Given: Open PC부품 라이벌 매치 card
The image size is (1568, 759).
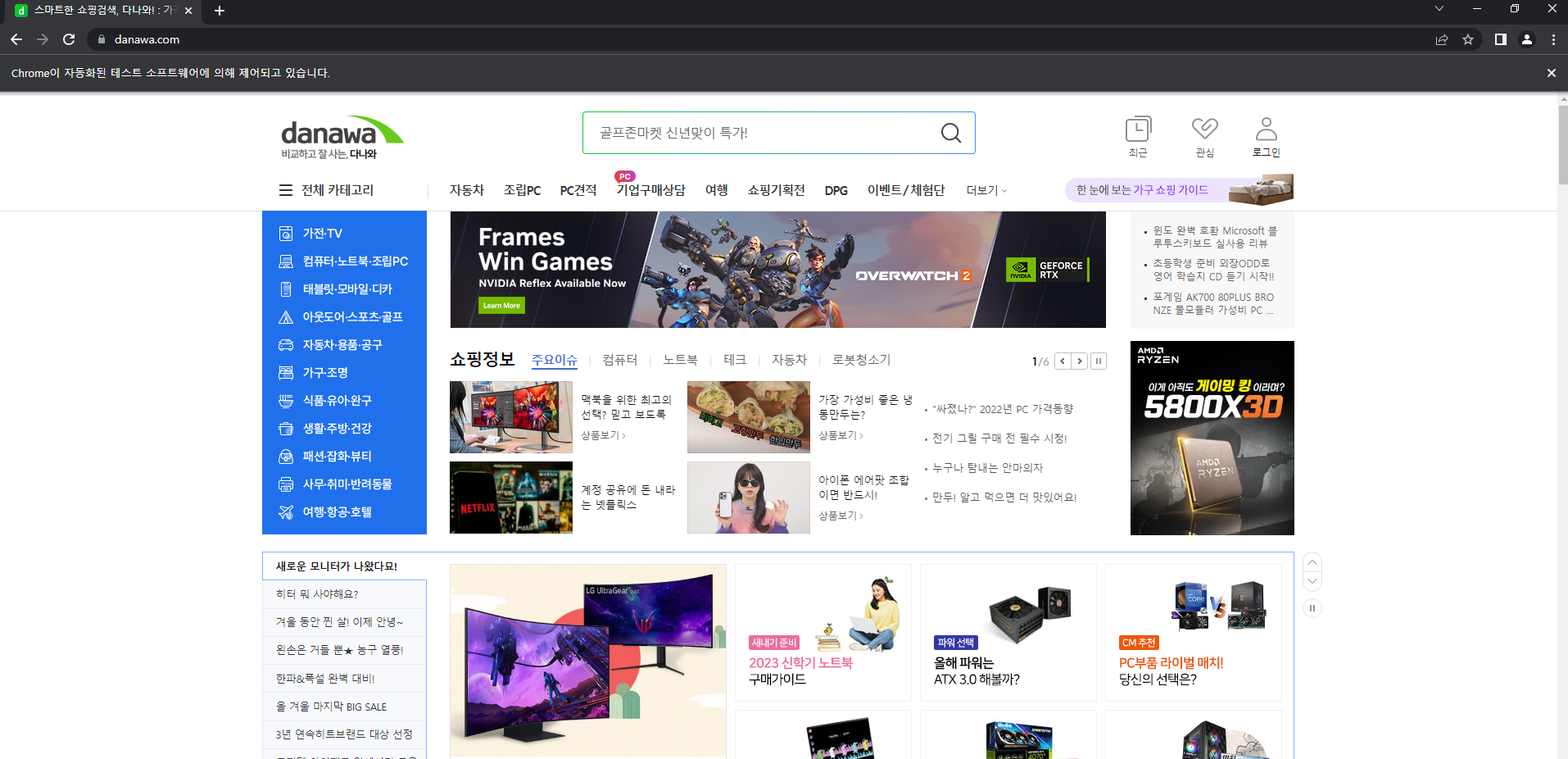Looking at the screenshot, I should 1194,633.
